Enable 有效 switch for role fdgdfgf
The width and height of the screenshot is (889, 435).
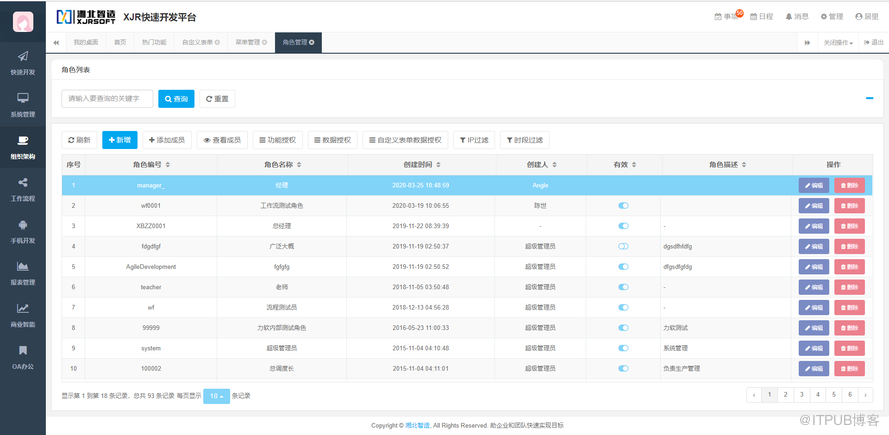[x=624, y=246]
